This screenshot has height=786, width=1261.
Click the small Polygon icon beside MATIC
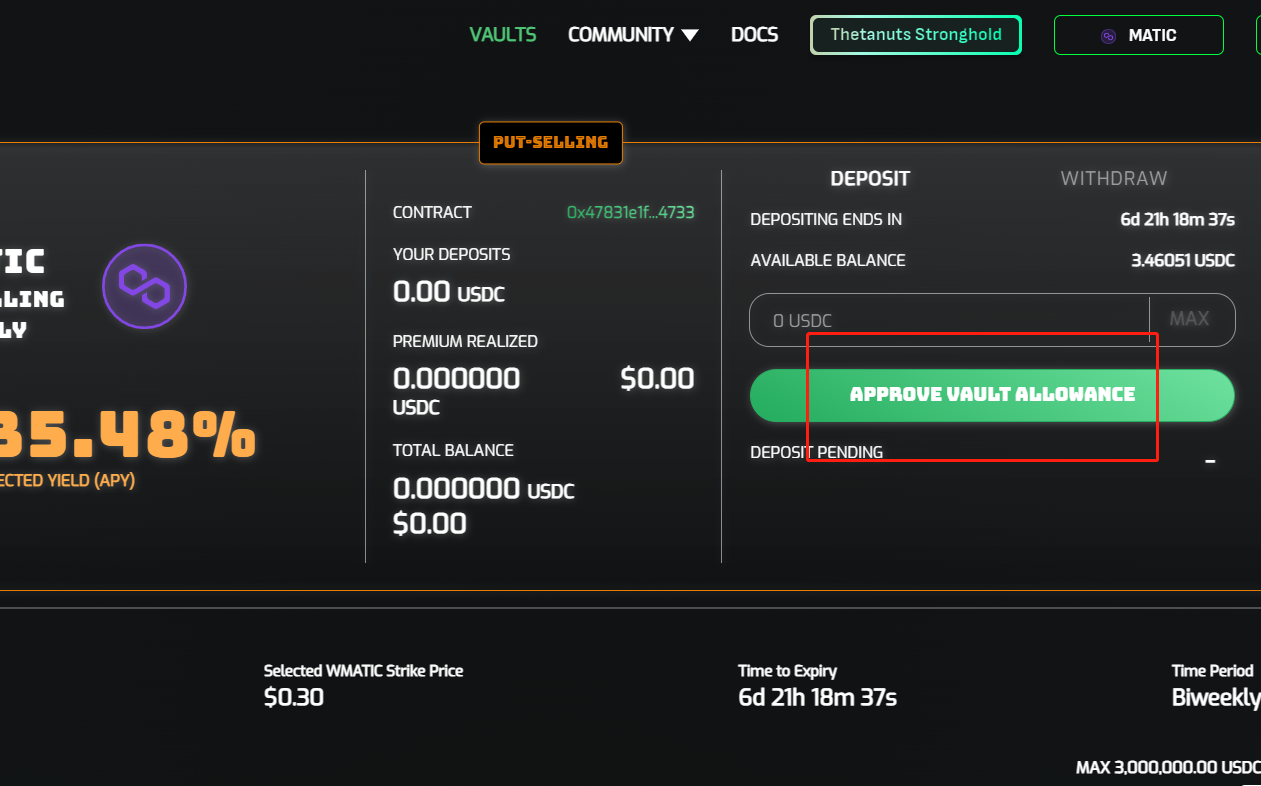(x=1108, y=36)
